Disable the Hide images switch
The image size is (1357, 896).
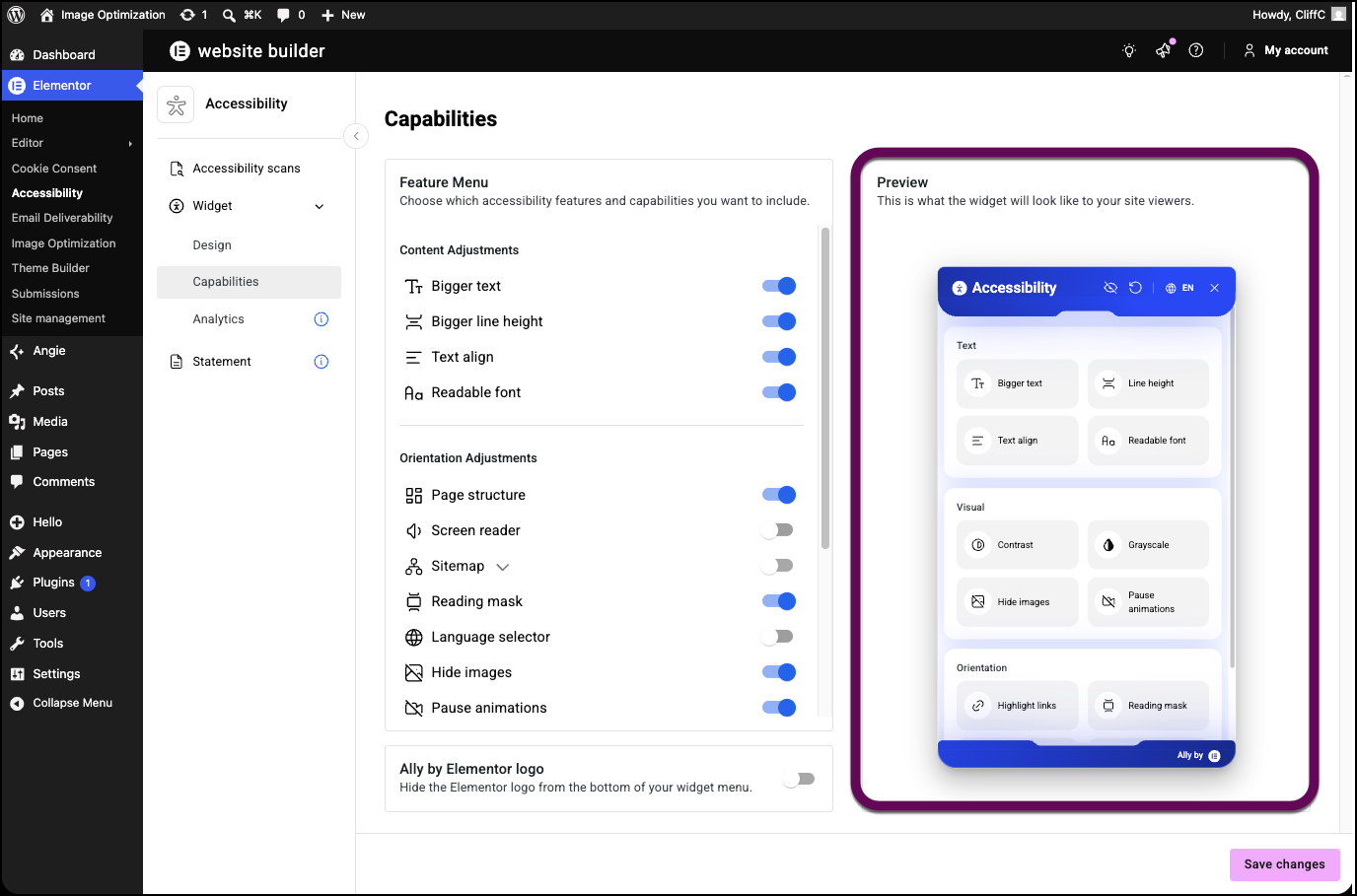(x=779, y=672)
